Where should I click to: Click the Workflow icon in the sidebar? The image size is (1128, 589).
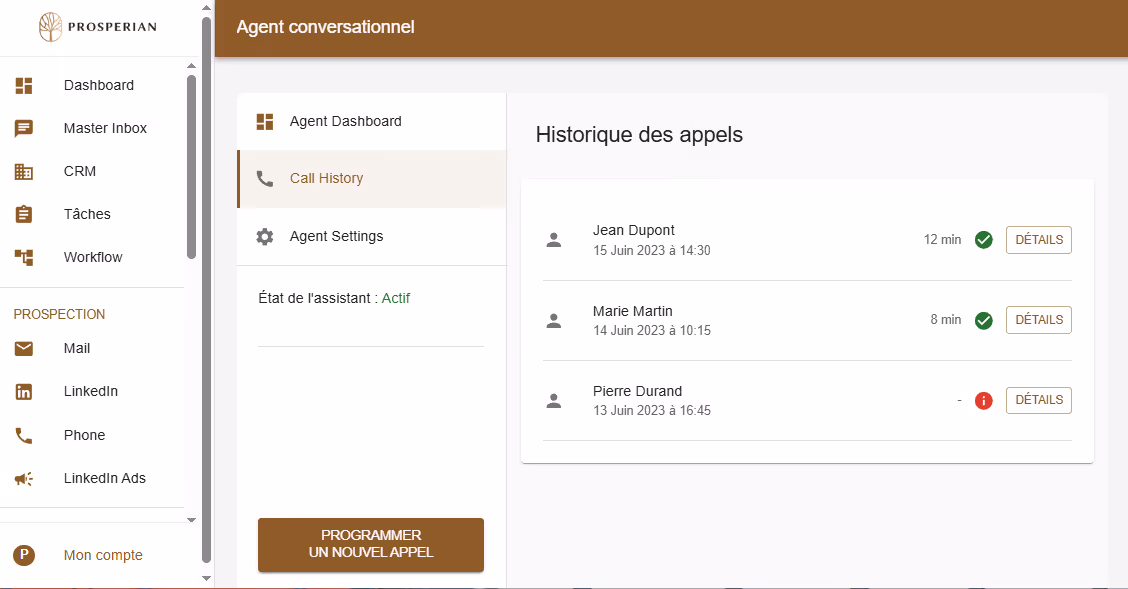tap(23, 257)
